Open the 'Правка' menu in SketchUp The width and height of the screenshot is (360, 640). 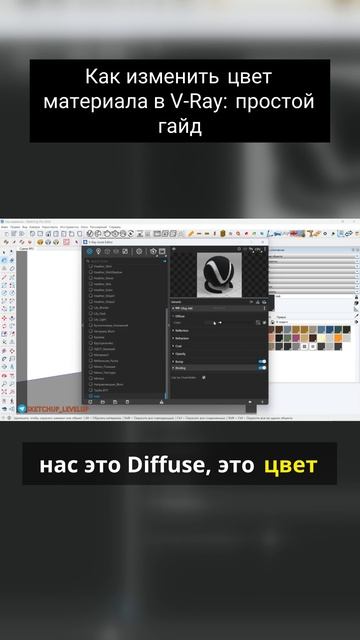[15, 227]
